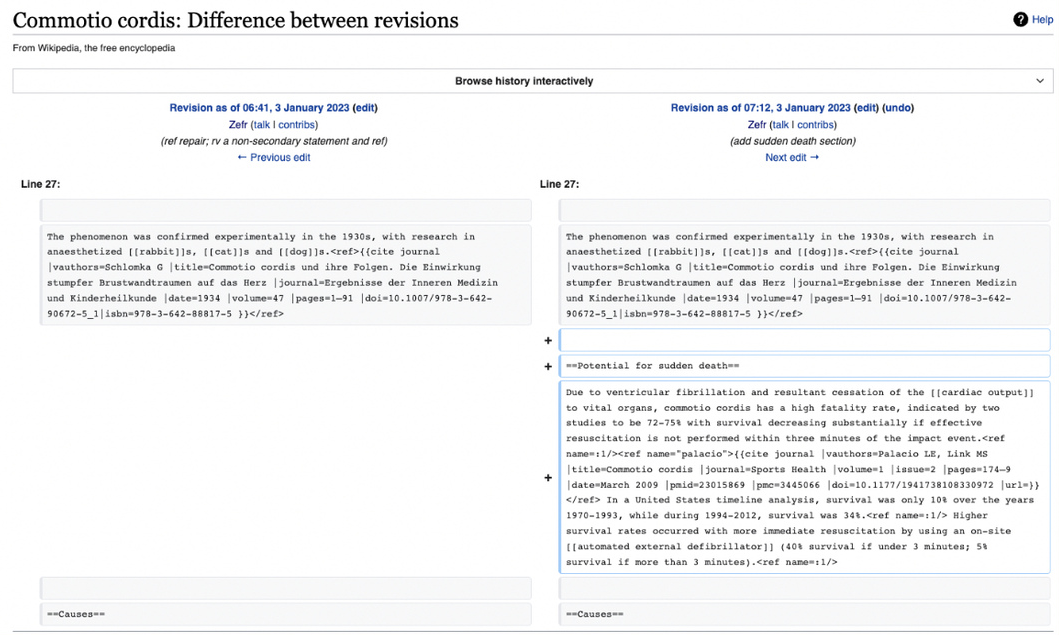The width and height of the screenshot is (1059, 635).
Task: Click From Wikipedia, the free encyclopedia text
Action: pyautogui.click(x=94, y=48)
